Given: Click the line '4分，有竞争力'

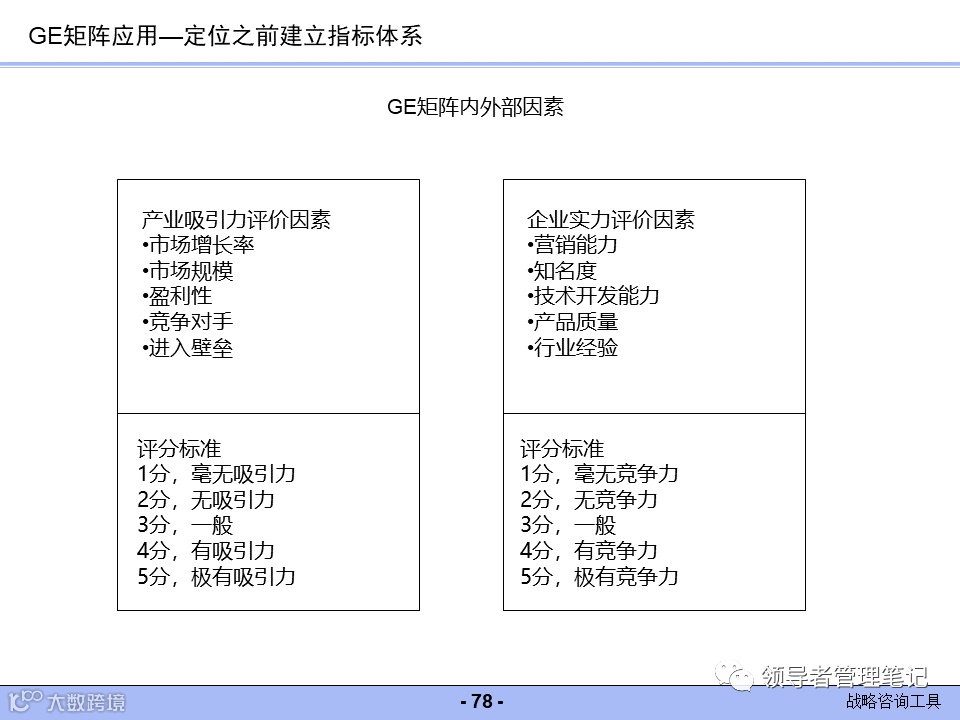Looking at the screenshot, I should coord(589,550).
